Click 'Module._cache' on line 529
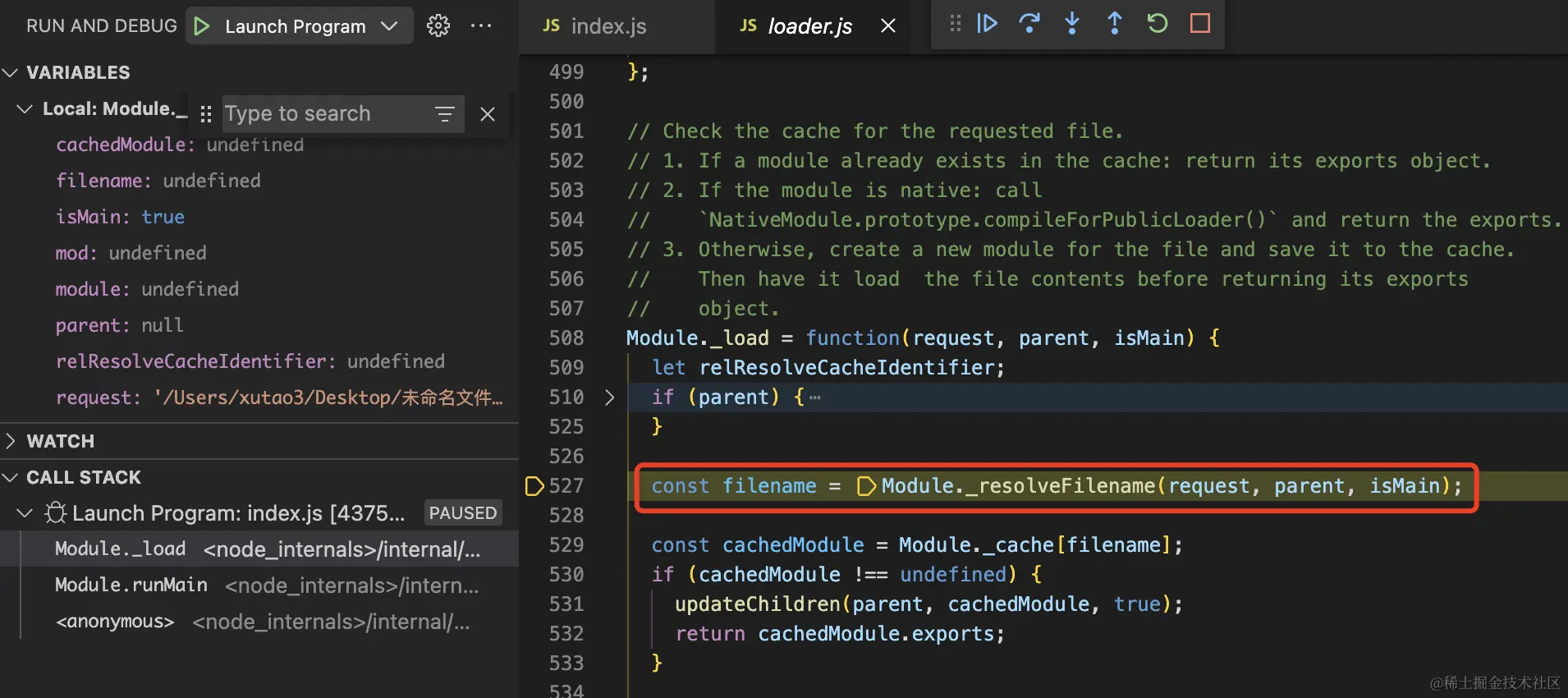1568x698 pixels. coord(976,545)
